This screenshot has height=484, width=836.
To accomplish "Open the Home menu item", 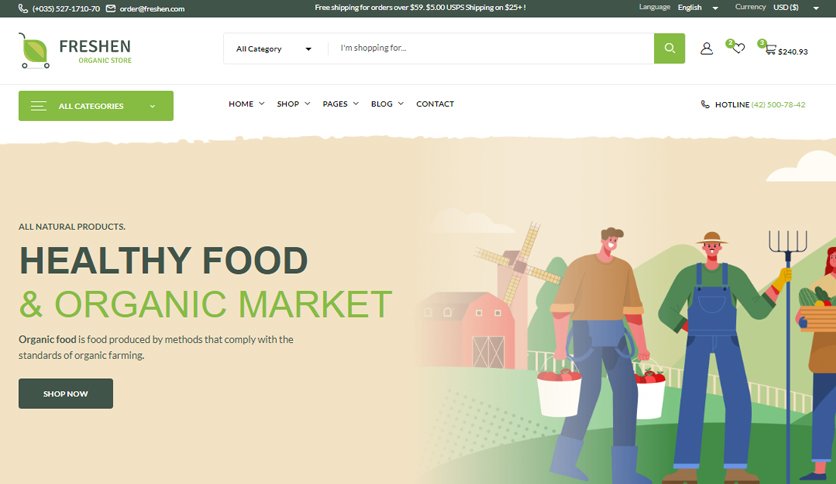I will pos(246,104).
